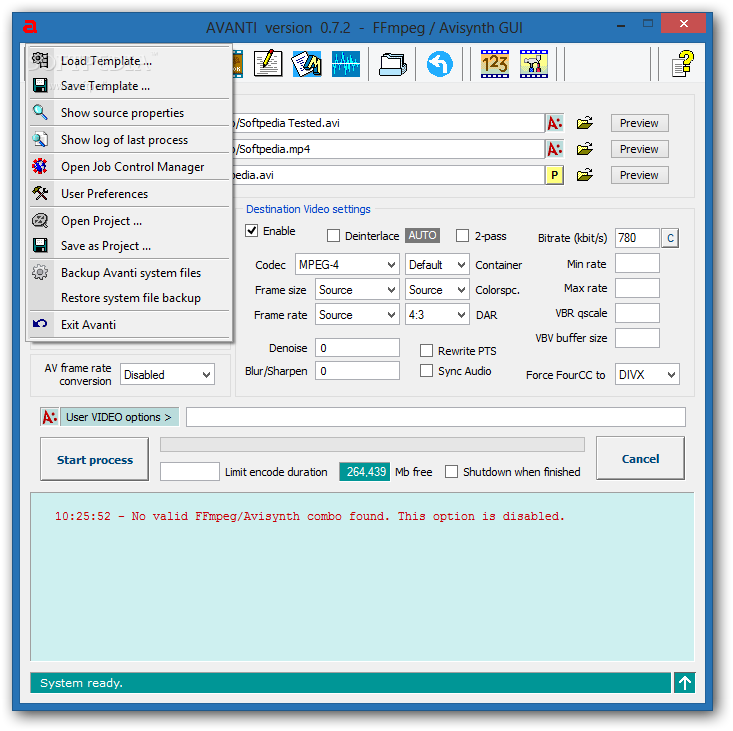Click the Min rate input field

pyautogui.click(x=637, y=264)
